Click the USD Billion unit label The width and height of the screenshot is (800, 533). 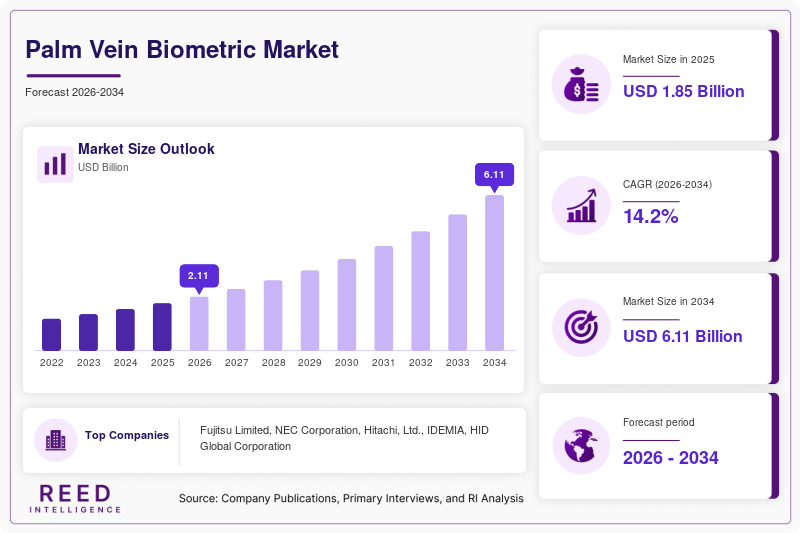point(103,167)
